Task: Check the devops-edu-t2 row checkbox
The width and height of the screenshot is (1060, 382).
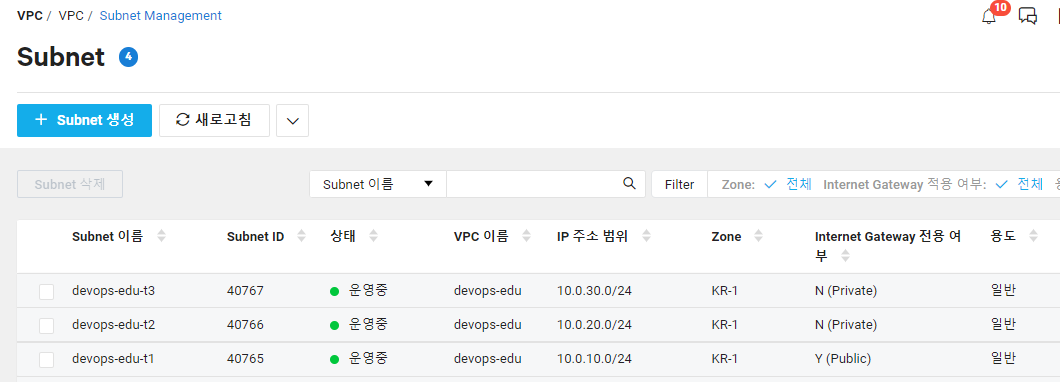Action: coord(47,325)
